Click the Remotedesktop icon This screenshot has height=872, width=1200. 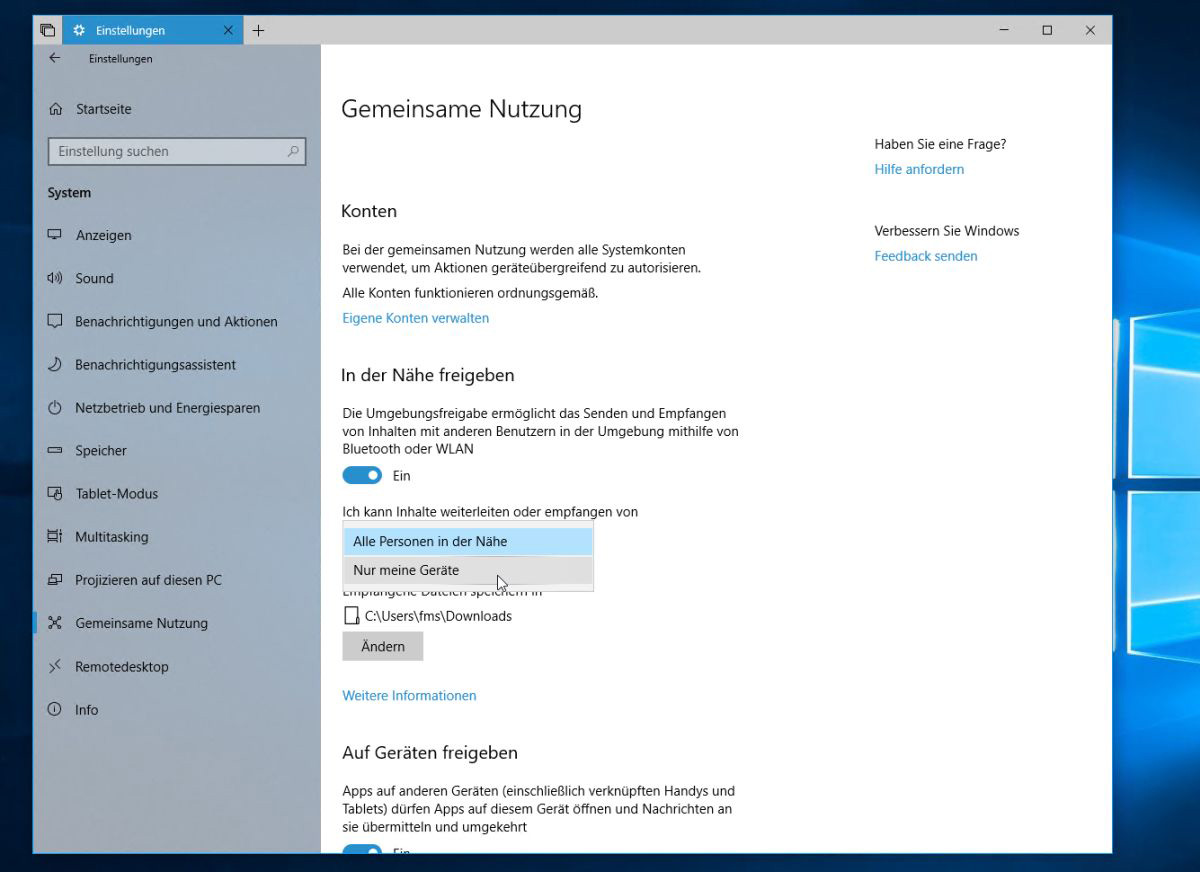53,666
